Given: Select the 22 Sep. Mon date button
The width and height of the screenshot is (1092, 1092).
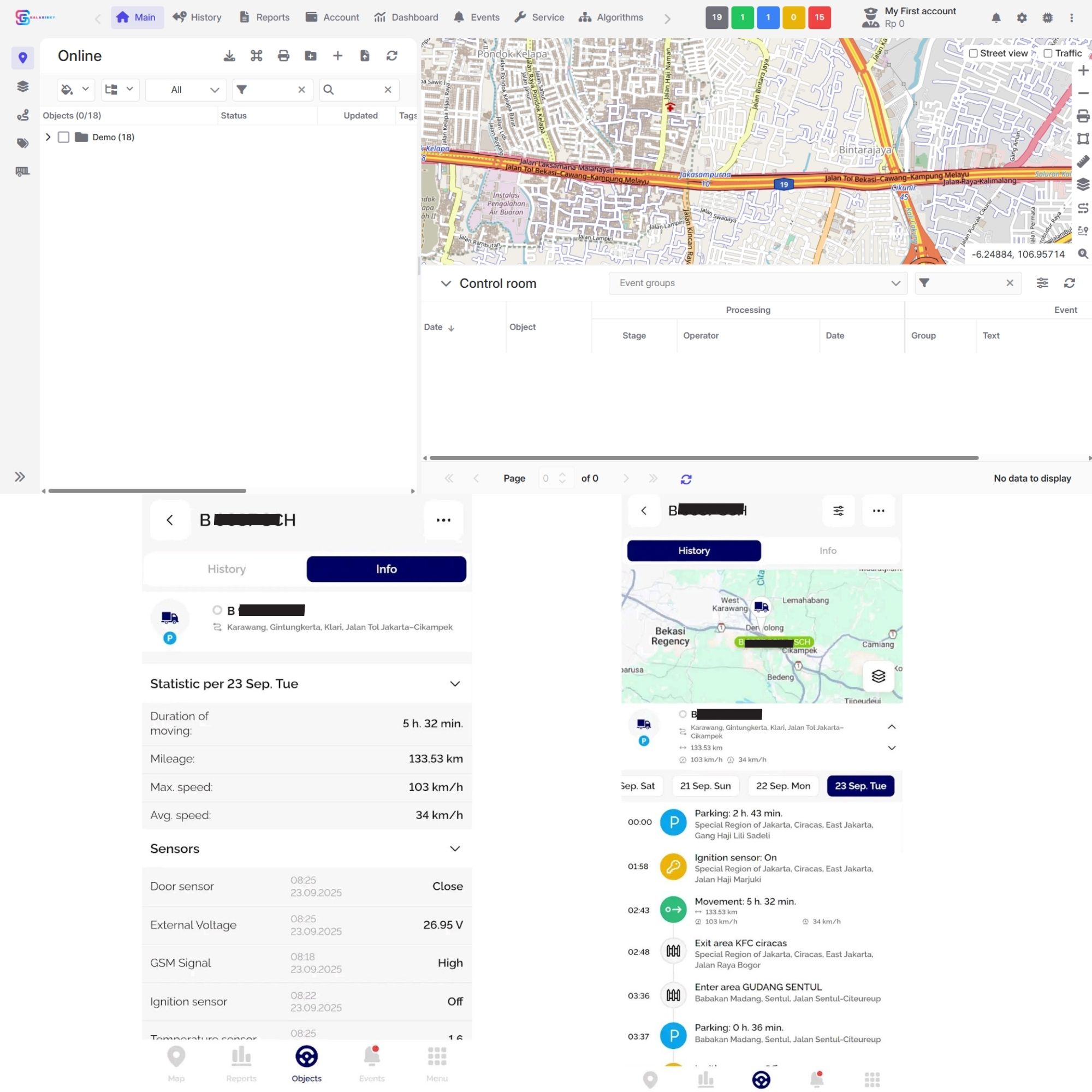Looking at the screenshot, I should [783, 786].
